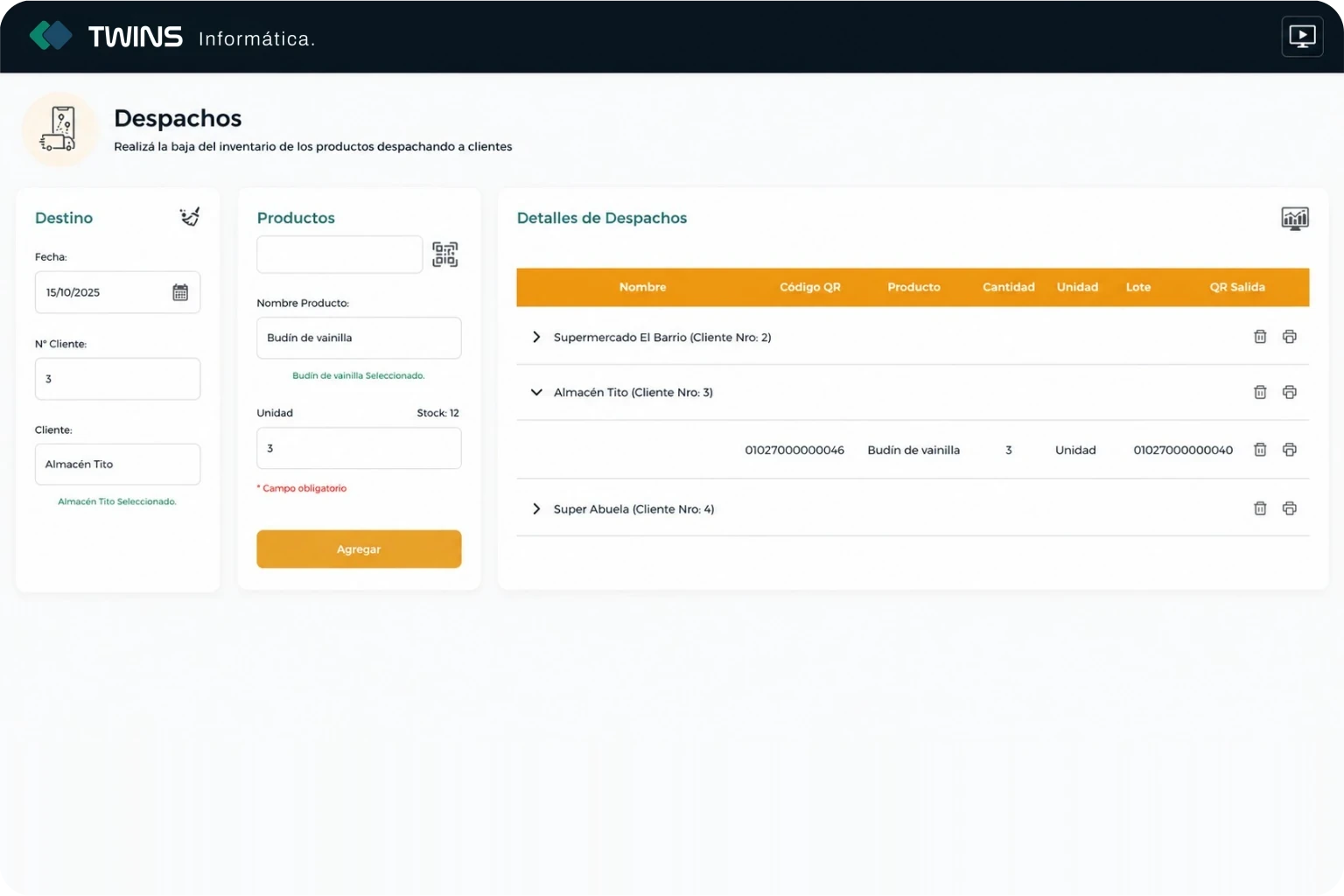Viewport: 1344px width, 896px height.
Task: Click the Agregar button
Action: (x=359, y=549)
